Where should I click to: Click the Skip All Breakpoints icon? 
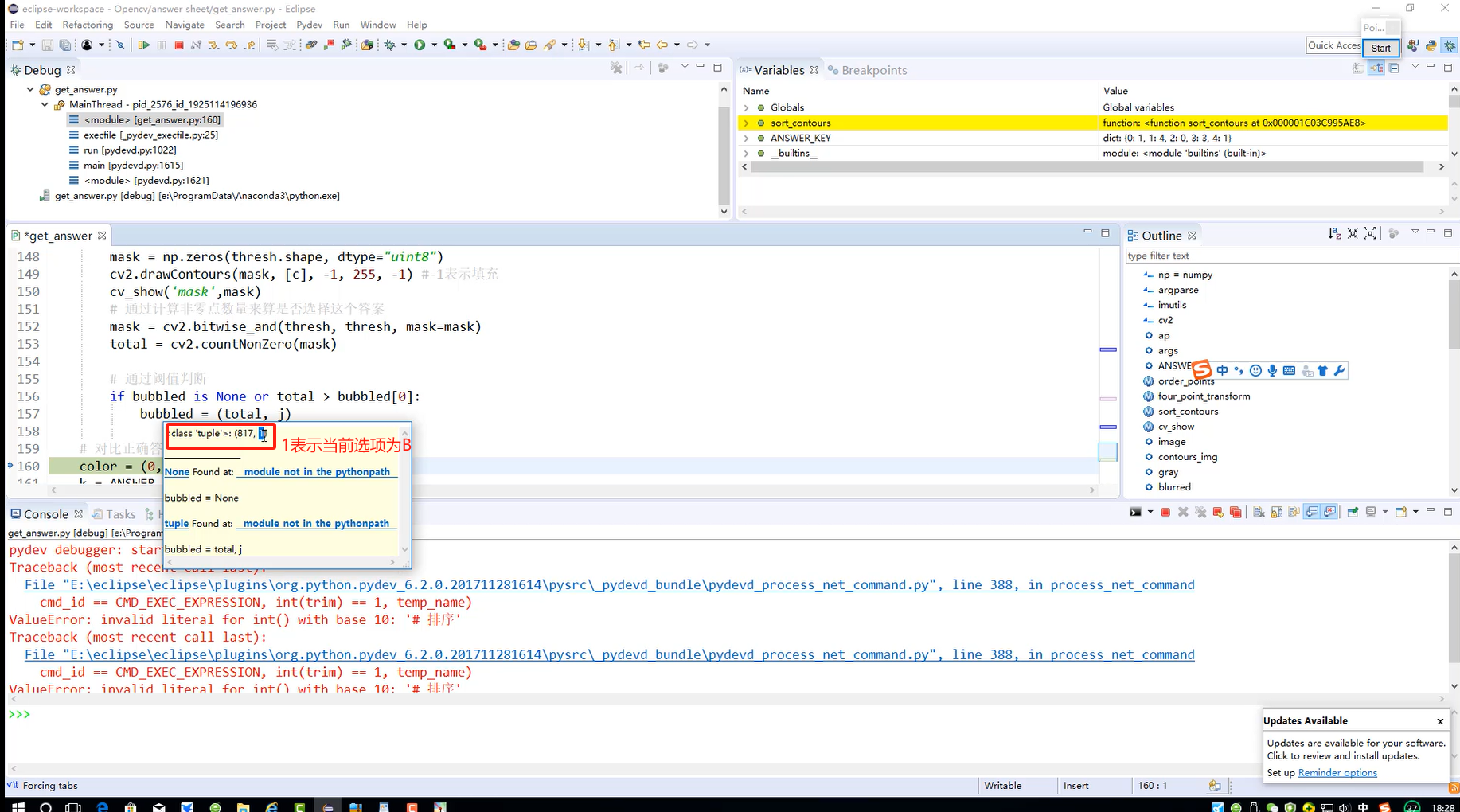(120, 45)
